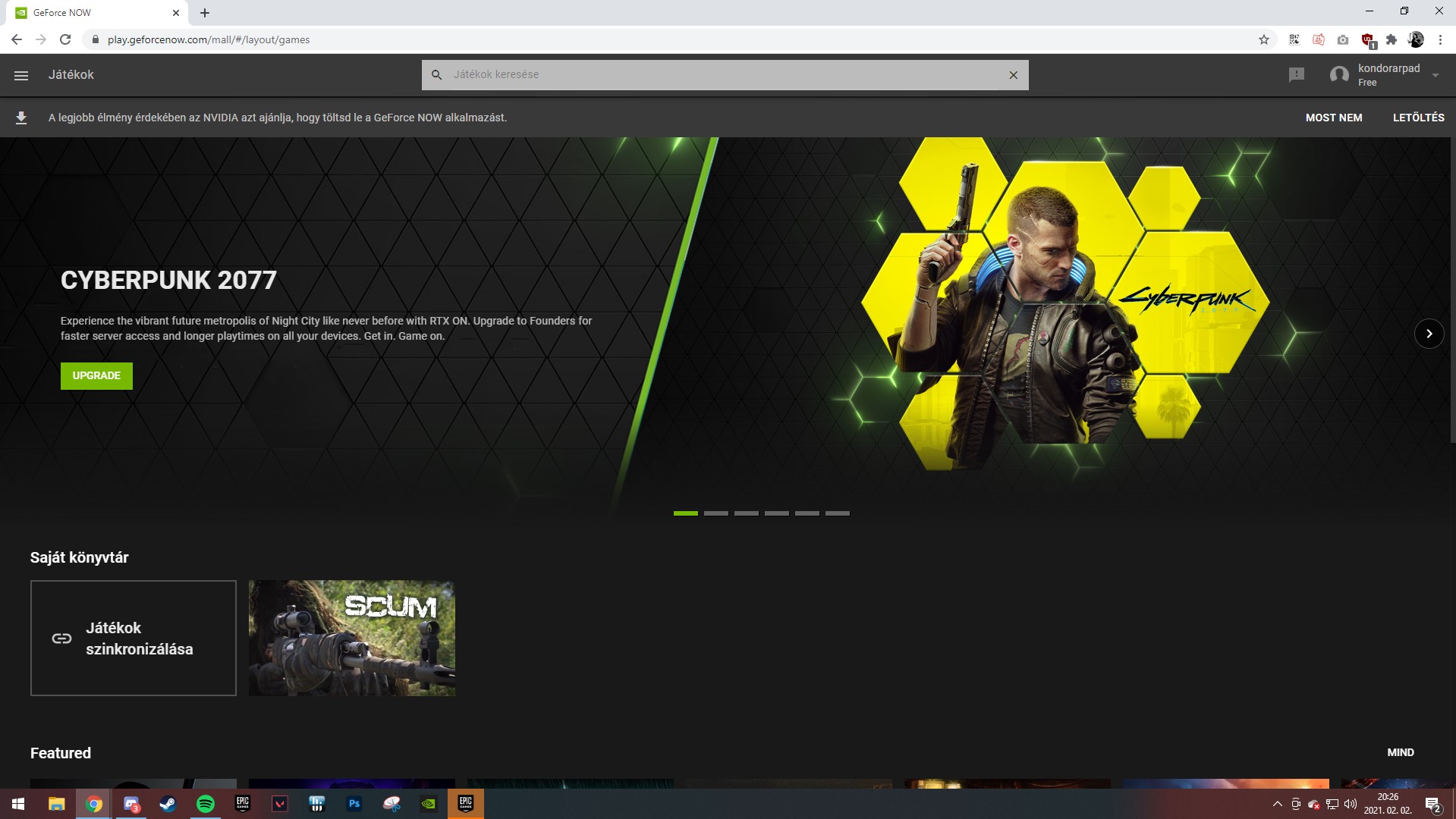Reload the GeForce NOW page
1456x819 pixels.
pyautogui.click(x=65, y=39)
